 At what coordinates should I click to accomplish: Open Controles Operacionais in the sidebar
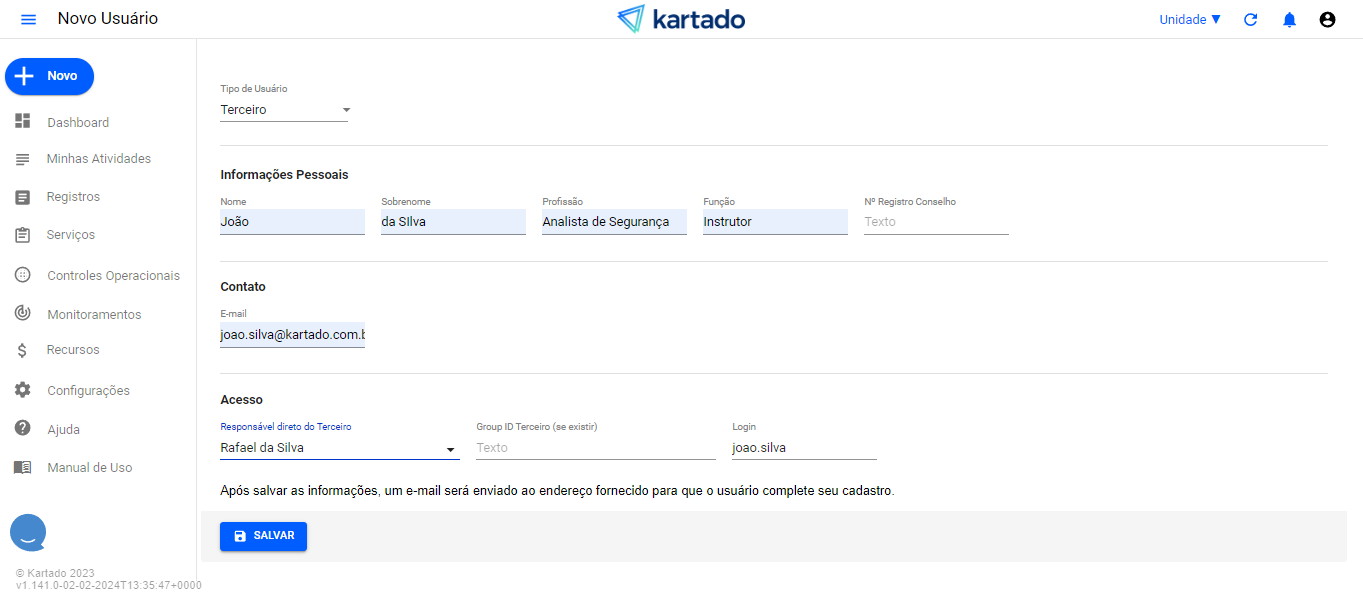tap(113, 275)
